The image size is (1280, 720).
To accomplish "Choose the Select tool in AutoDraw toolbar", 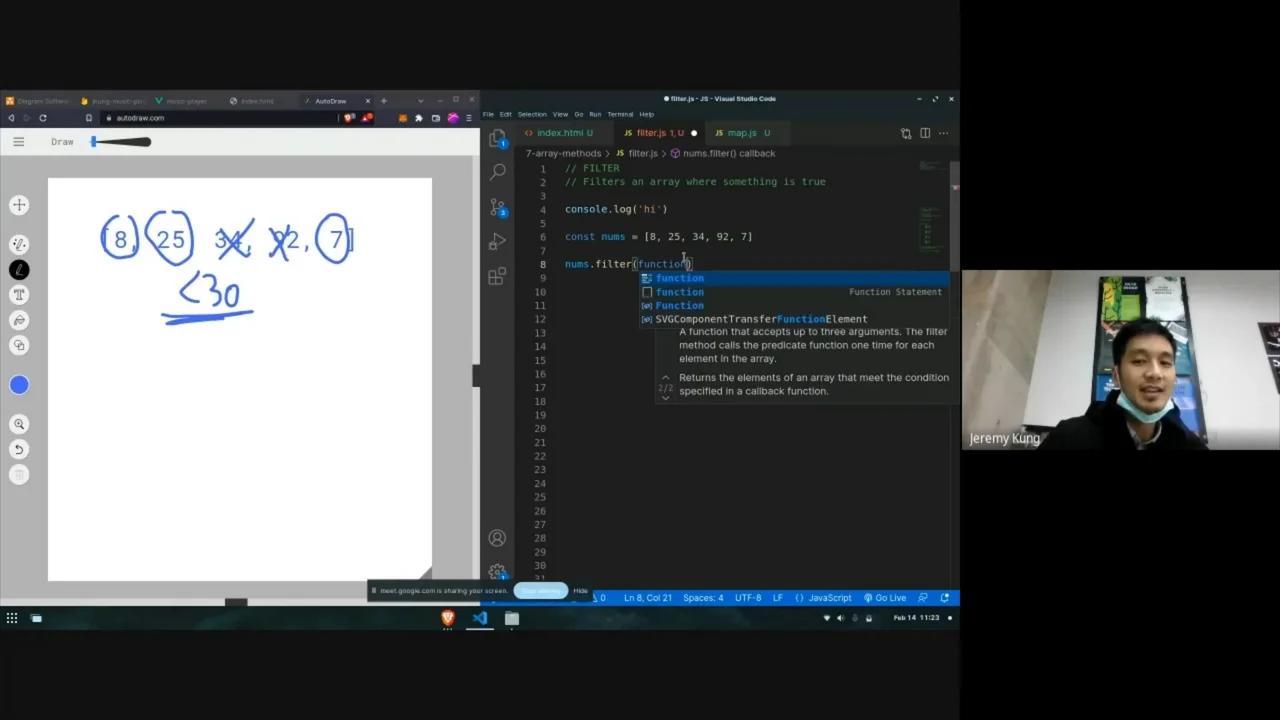I will (19, 205).
